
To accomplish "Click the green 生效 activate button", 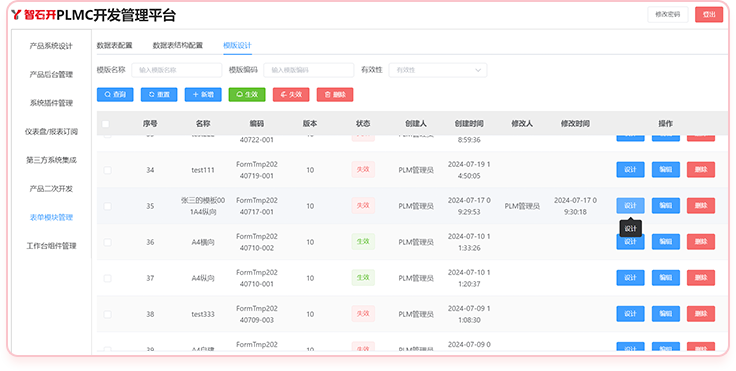I will 247,94.
